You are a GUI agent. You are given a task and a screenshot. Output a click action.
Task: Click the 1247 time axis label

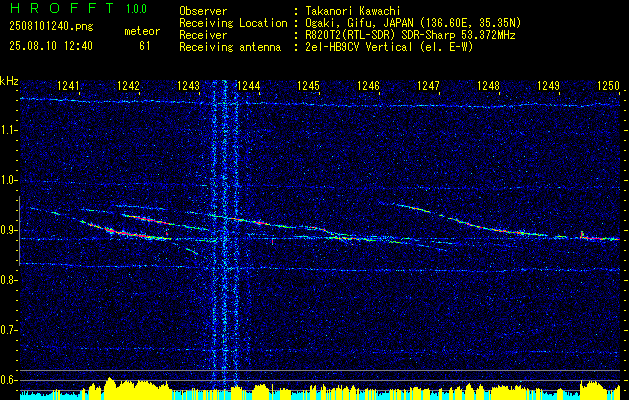[428, 85]
